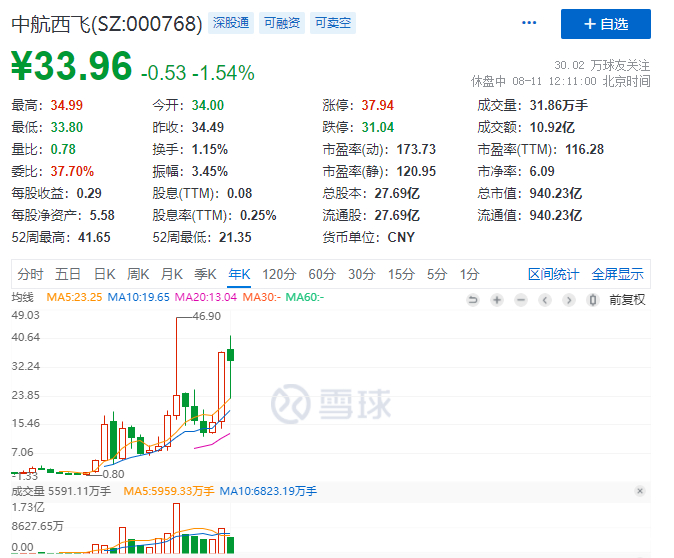Click the MA30 legend label
Viewport: 674px width, 558px height.
click(x=261, y=297)
